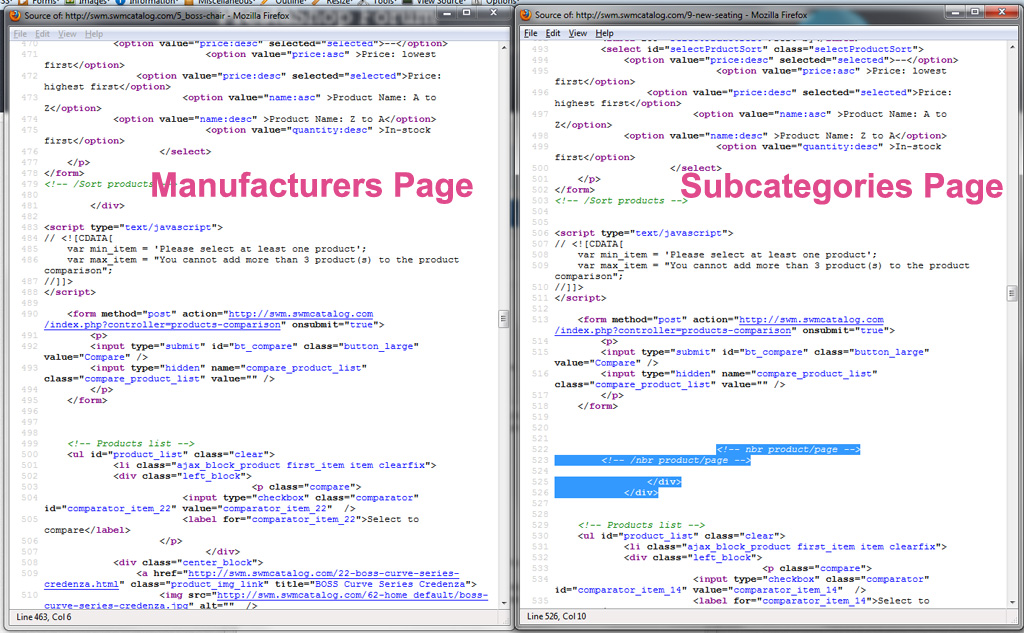
Task: Click the 'Products list' comment on line 529
Action: click(x=641, y=525)
